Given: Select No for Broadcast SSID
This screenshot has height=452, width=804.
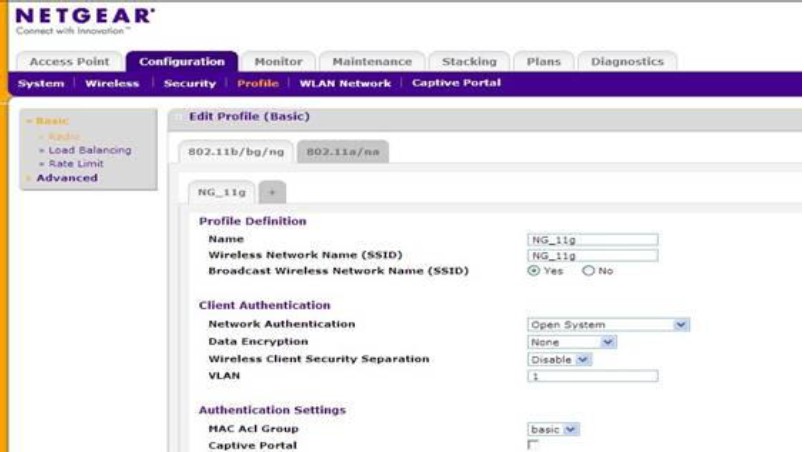Looking at the screenshot, I should pyautogui.click(x=588, y=271).
